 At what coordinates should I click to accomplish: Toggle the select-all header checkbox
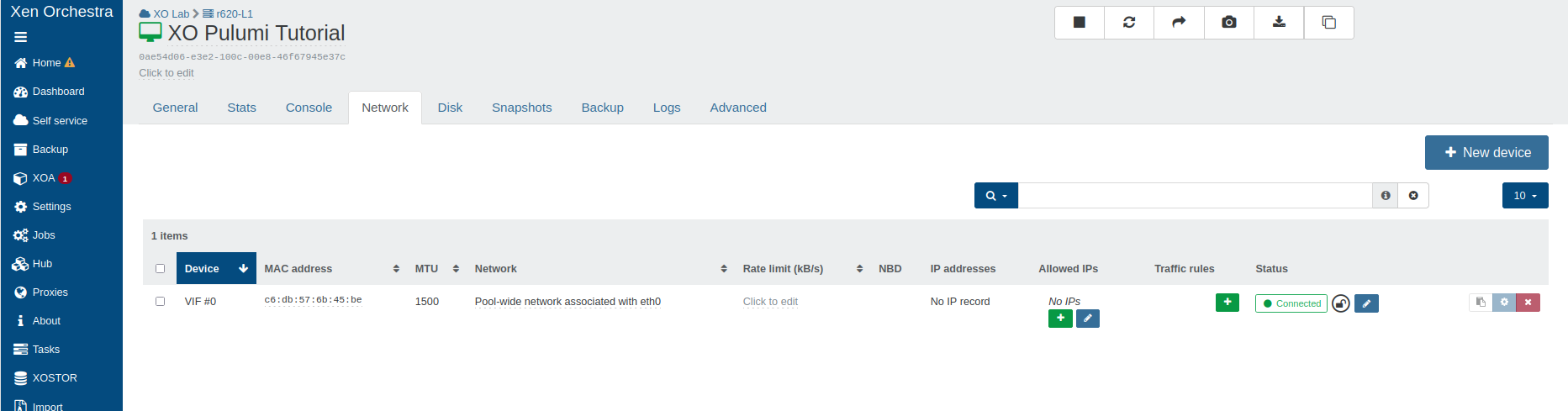point(160,269)
